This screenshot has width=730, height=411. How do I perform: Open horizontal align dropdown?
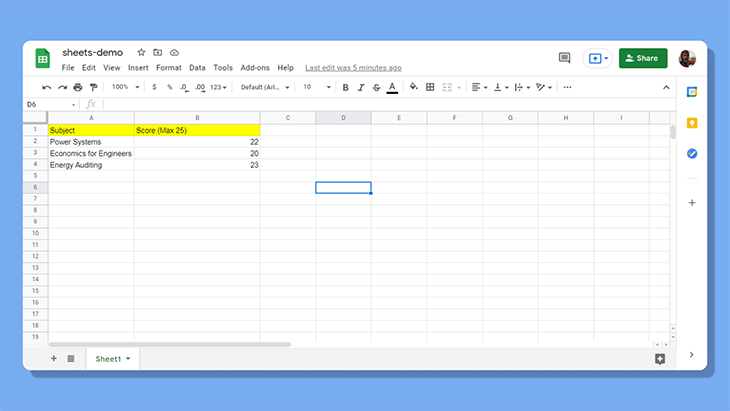tap(479, 87)
